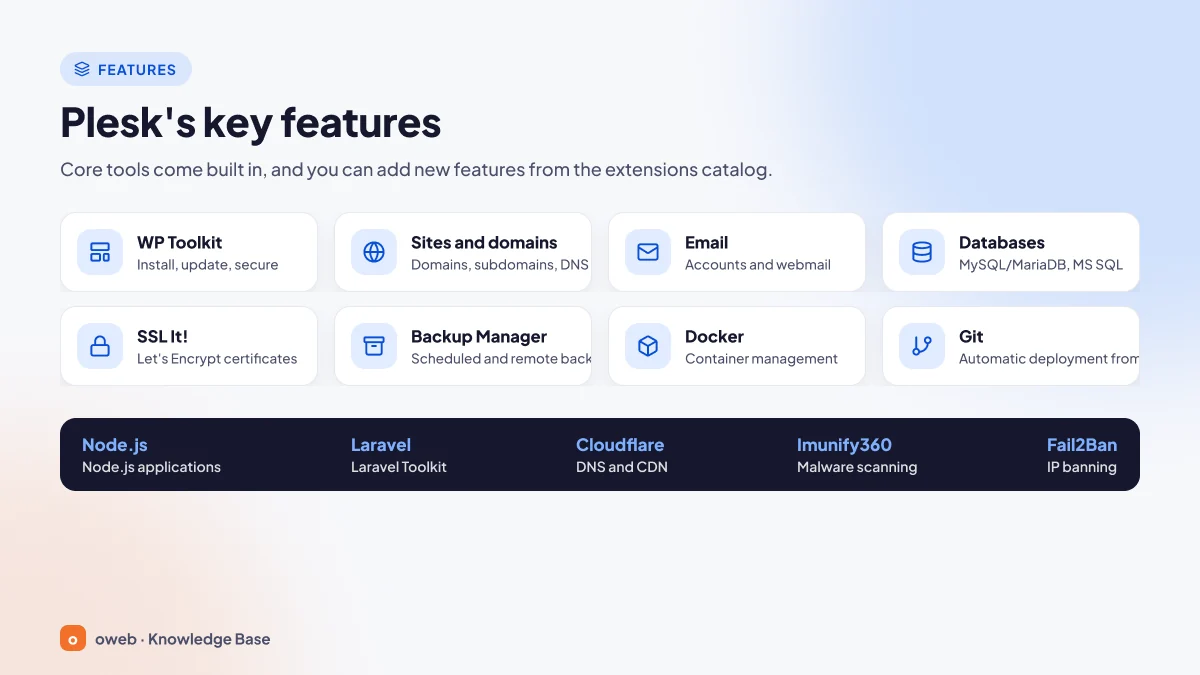Image resolution: width=1200 pixels, height=675 pixels.
Task: Click the envelope icon for Email
Action: coord(648,252)
